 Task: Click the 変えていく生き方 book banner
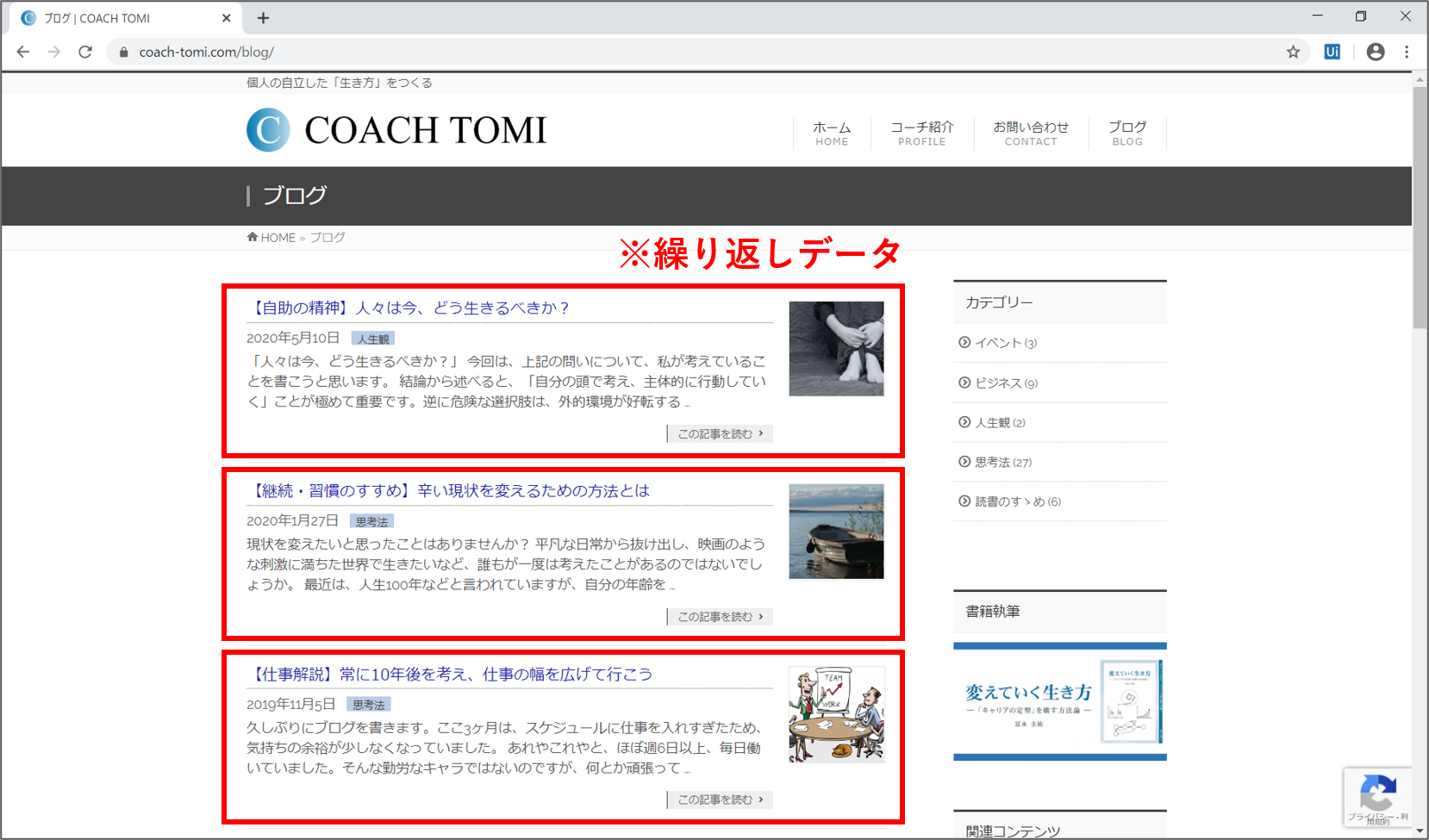pos(1059,701)
